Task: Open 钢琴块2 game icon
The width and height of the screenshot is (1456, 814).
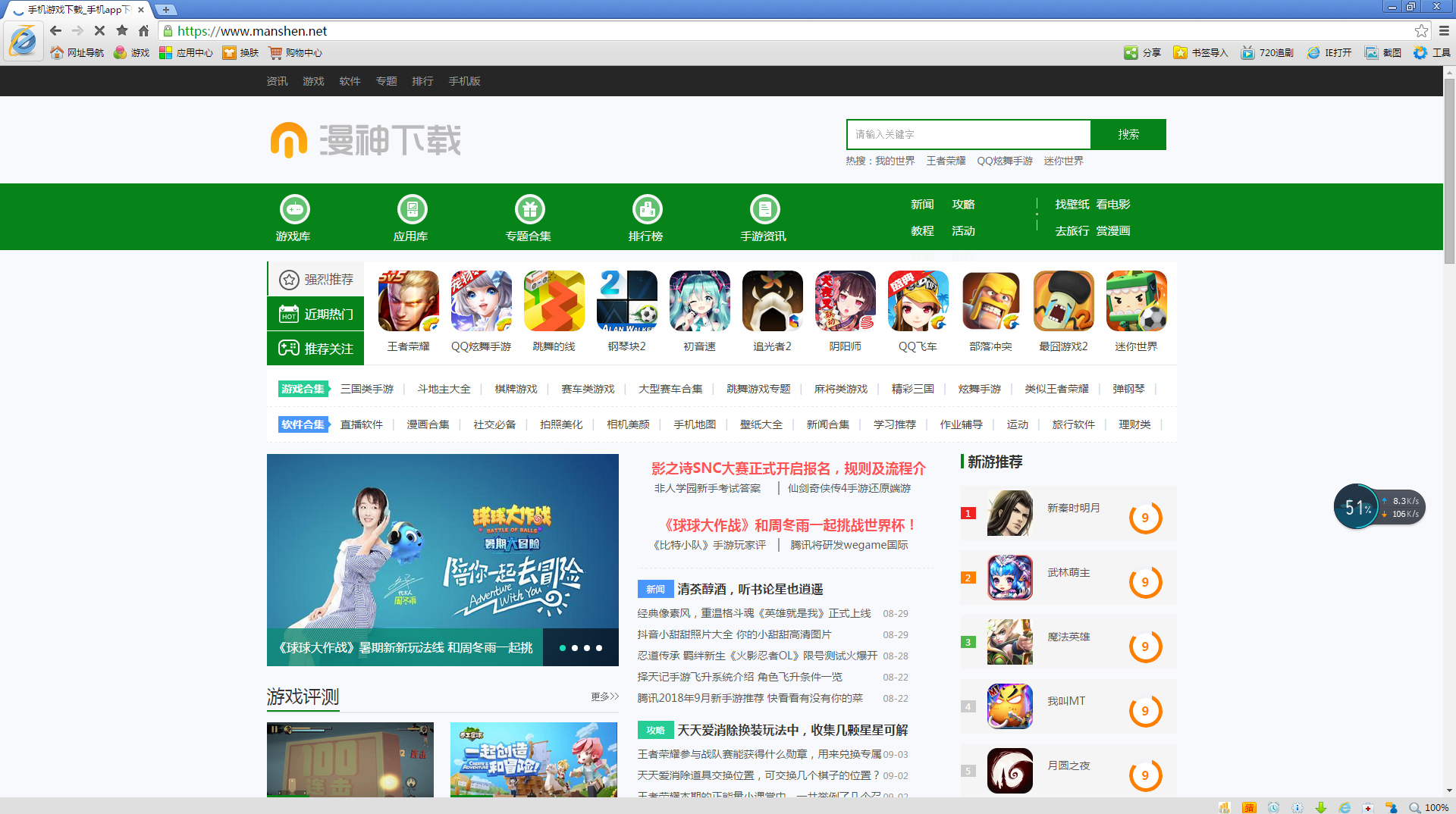Action: tap(627, 301)
